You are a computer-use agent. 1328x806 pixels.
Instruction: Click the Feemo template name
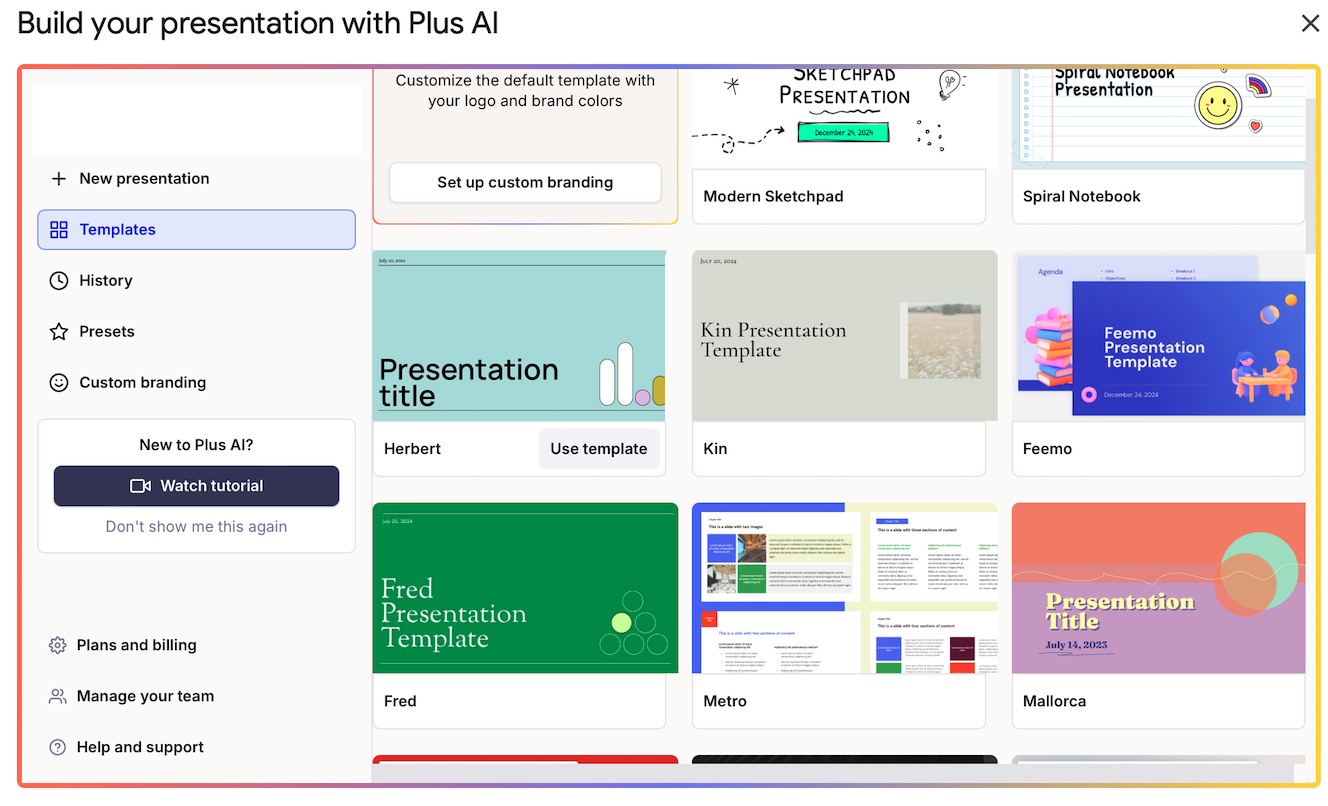[1047, 448]
